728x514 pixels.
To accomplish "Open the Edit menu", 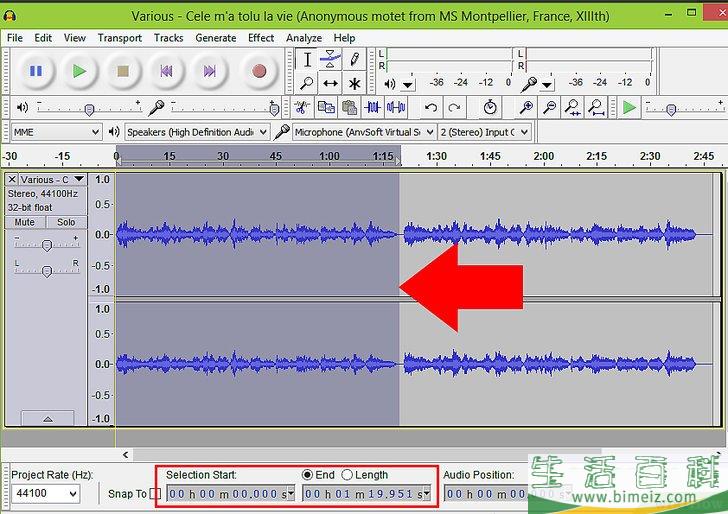I will click(x=43, y=38).
